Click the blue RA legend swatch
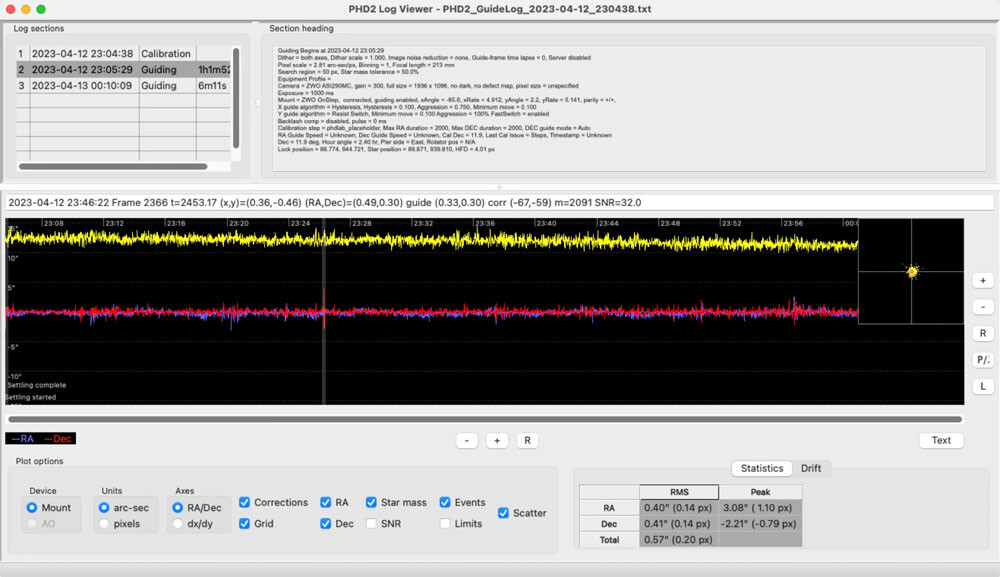This screenshot has height=577, width=1000. (x=23, y=438)
